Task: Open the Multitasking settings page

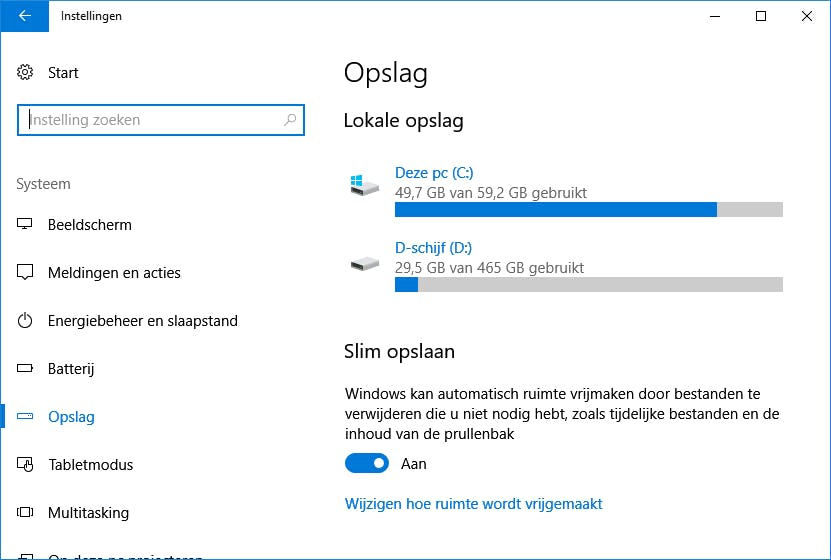Action: point(88,513)
